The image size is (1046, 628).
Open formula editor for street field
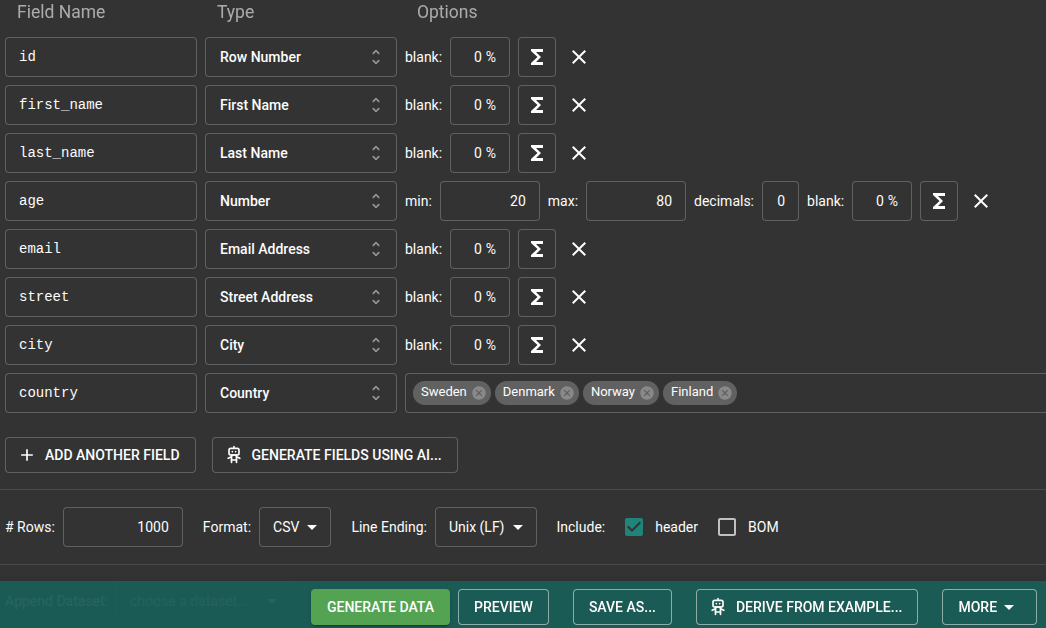click(x=537, y=298)
